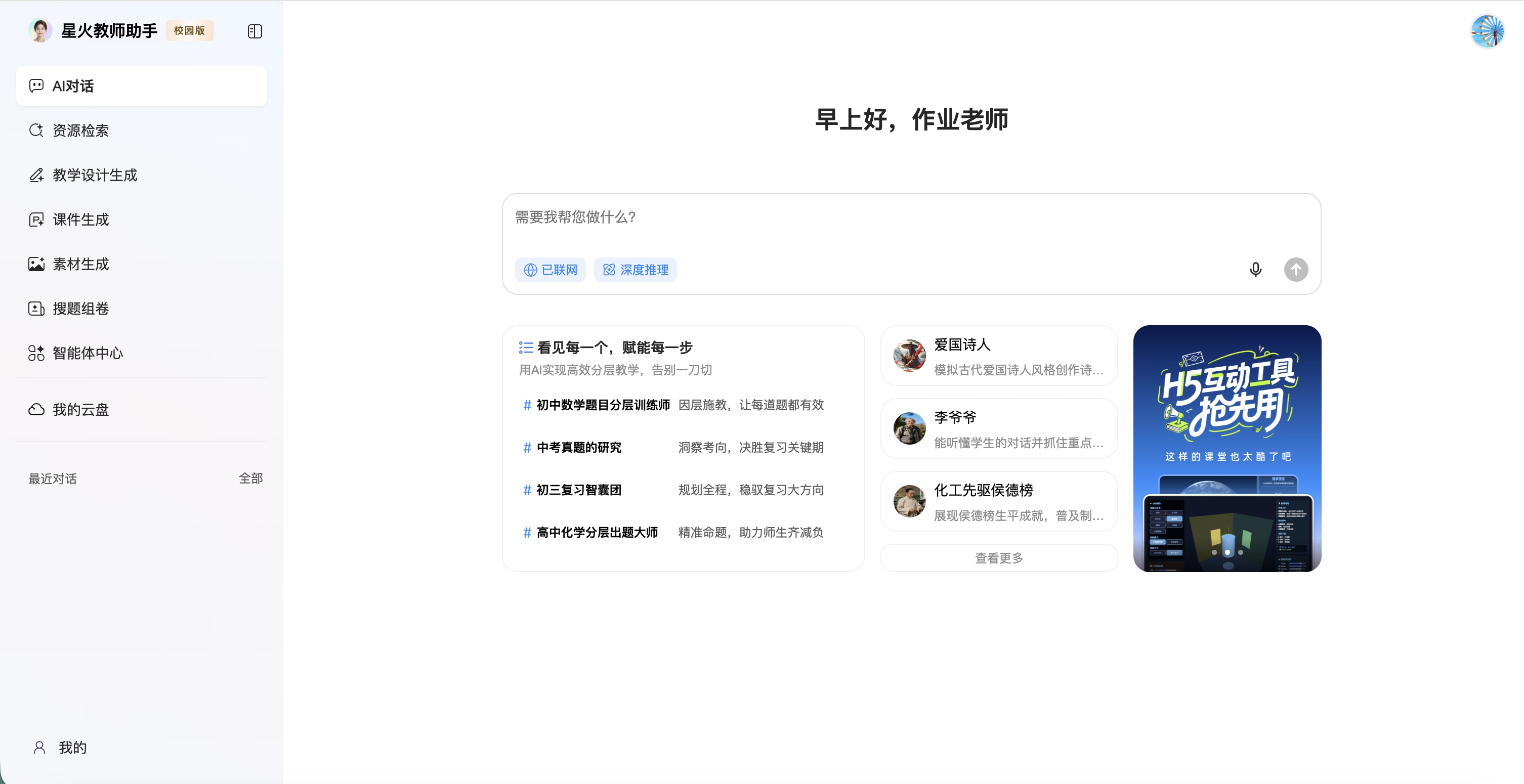Expand 全部 recent conversations

tap(250, 477)
